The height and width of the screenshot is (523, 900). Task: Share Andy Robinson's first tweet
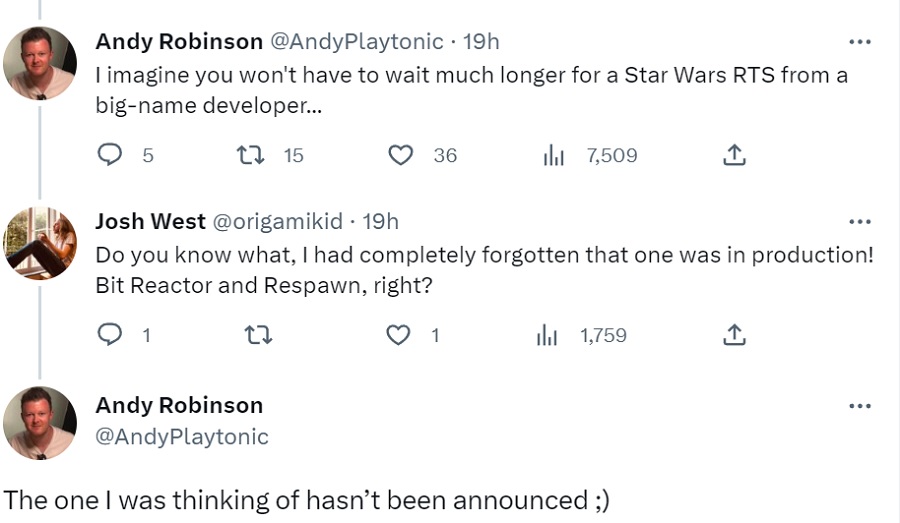[x=733, y=155]
